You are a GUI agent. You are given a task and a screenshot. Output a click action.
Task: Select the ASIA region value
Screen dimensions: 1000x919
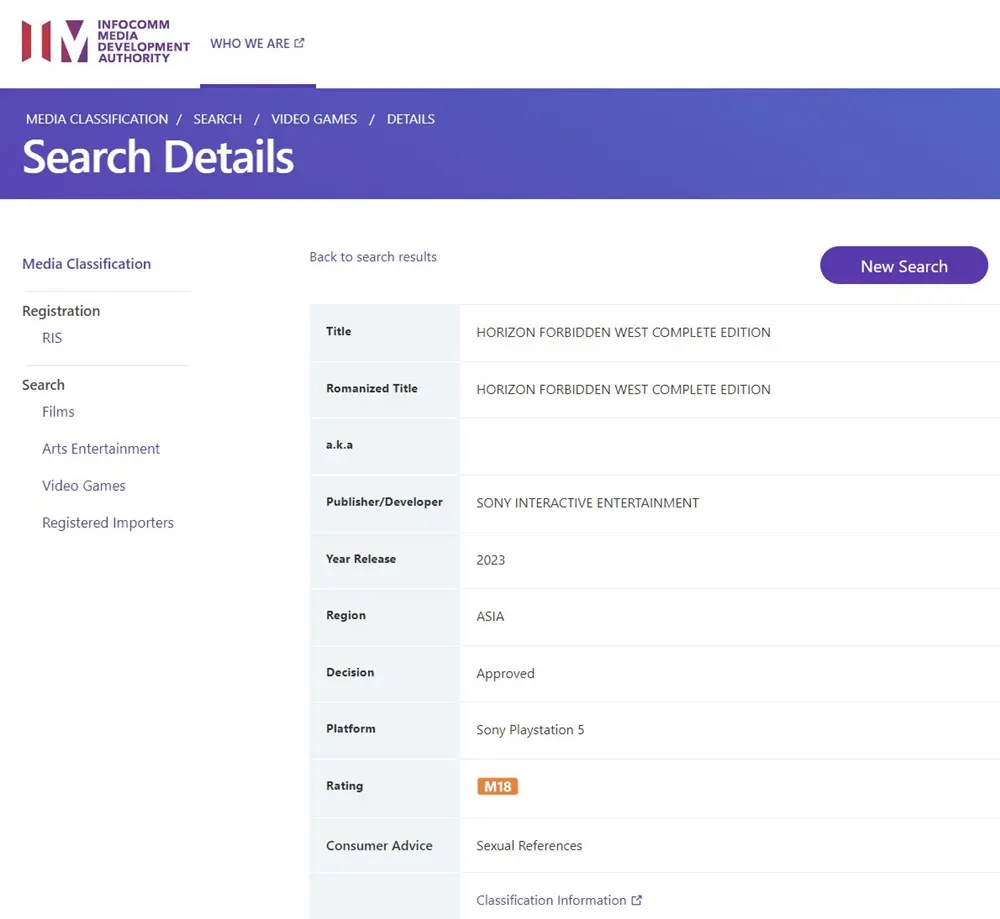click(x=490, y=617)
